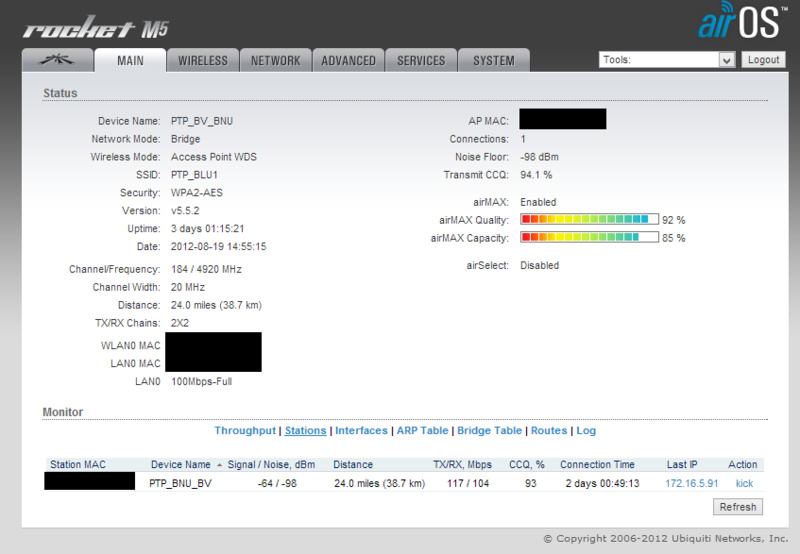
Task: Switch to the MAIN tab
Action: [130, 60]
